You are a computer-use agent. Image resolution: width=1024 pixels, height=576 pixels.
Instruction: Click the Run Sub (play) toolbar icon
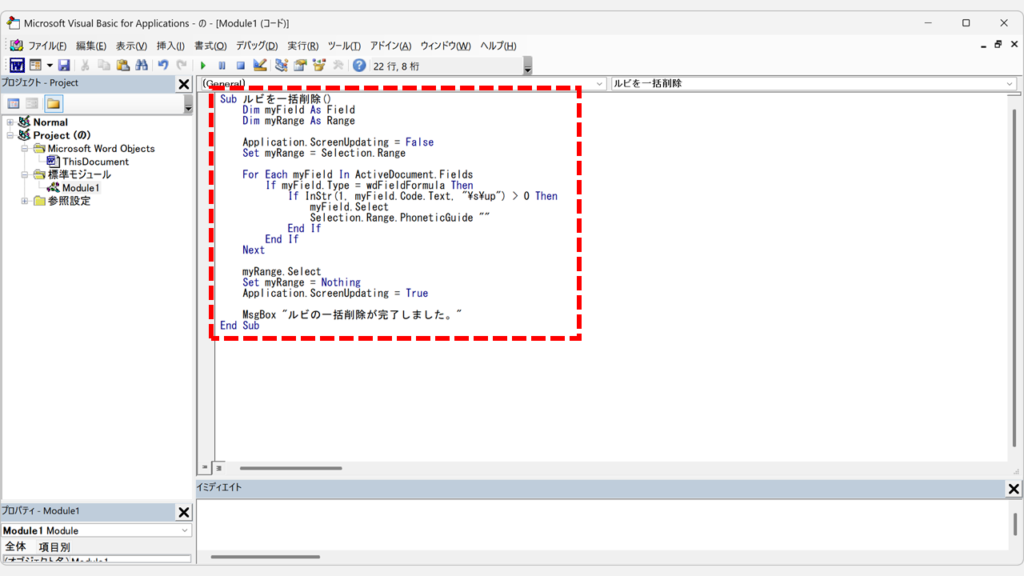click(203, 65)
